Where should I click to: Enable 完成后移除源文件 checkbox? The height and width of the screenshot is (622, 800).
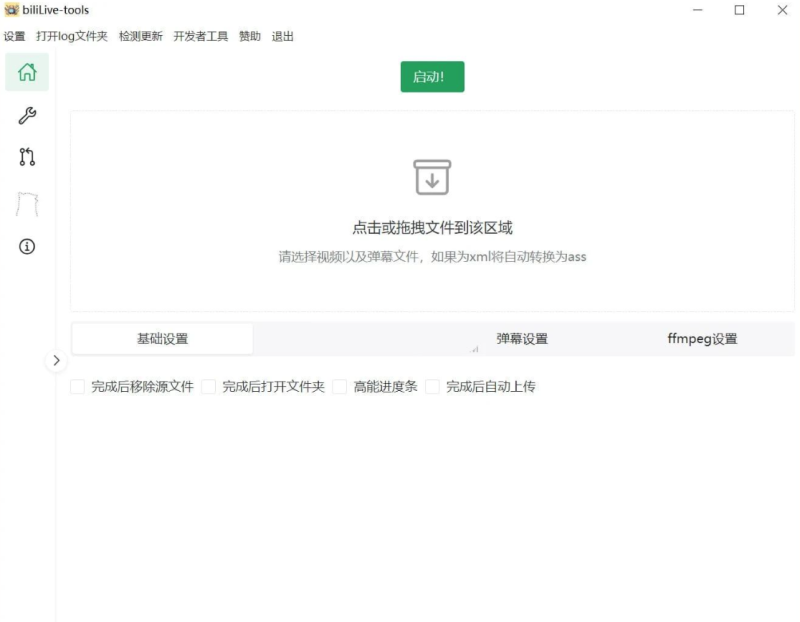(x=78, y=386)
